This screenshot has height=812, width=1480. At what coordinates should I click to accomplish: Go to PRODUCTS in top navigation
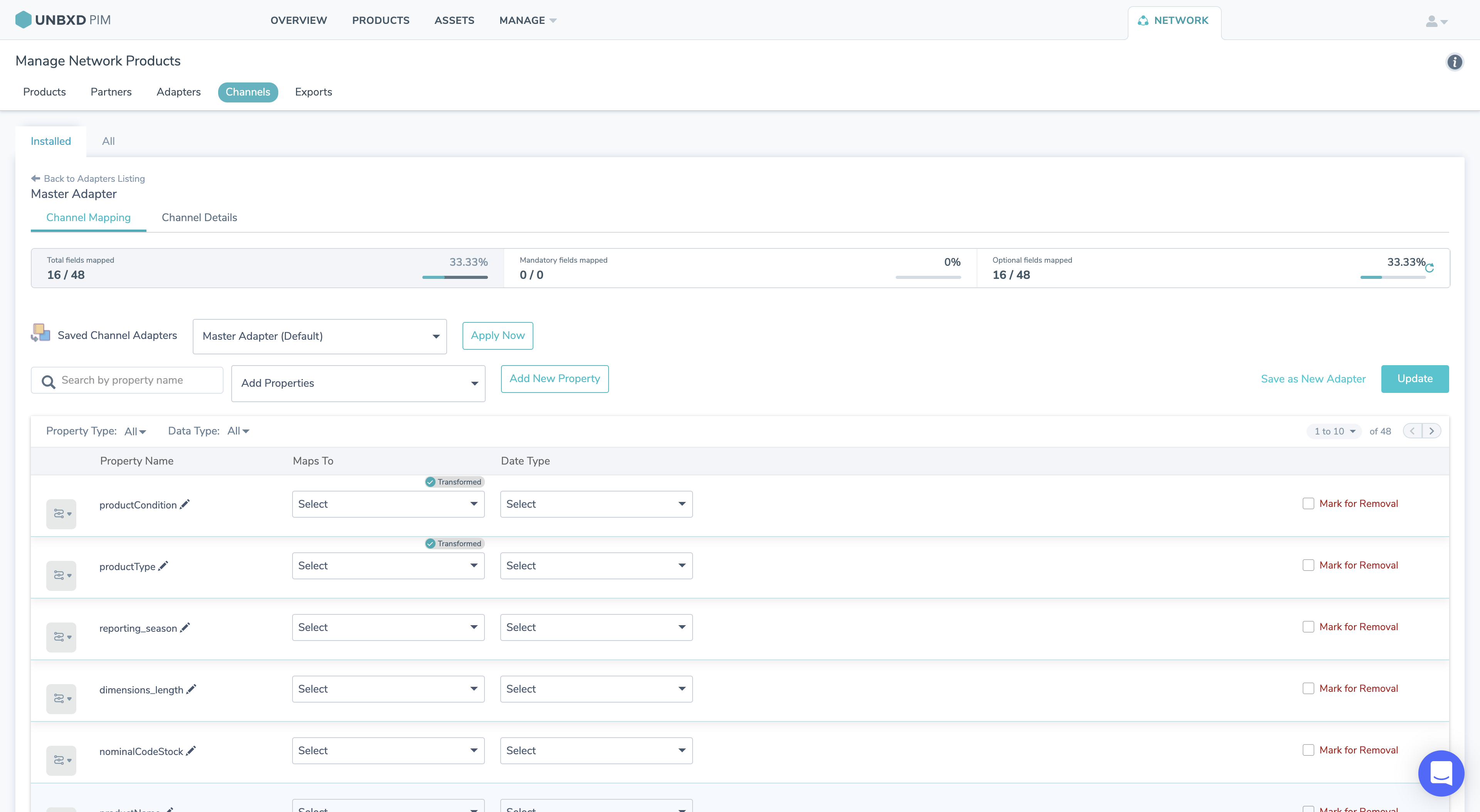point(380,21)
